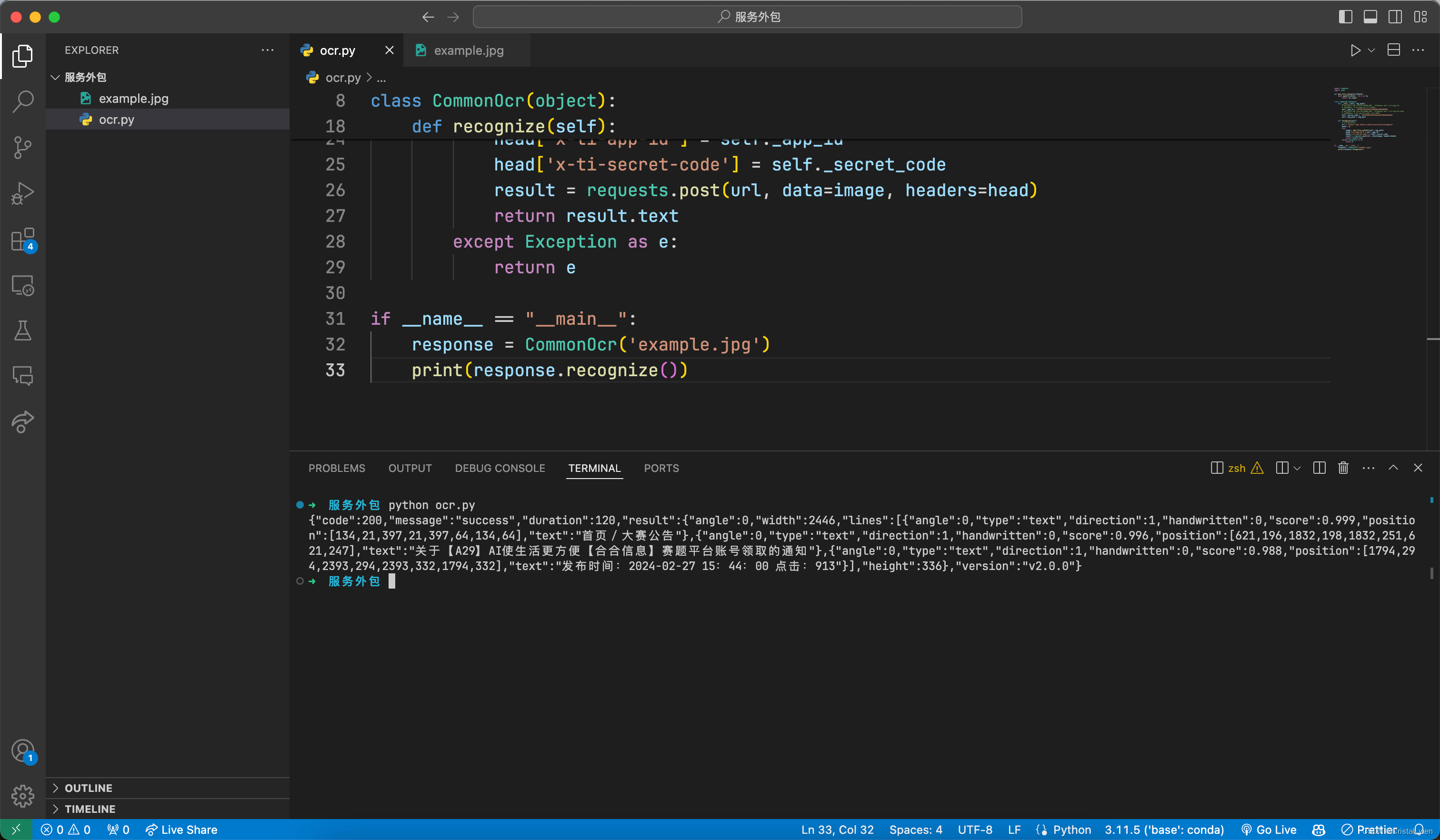Click Ln 33, Col 32 go to line

pyautogui.click(x=837, y=830)
